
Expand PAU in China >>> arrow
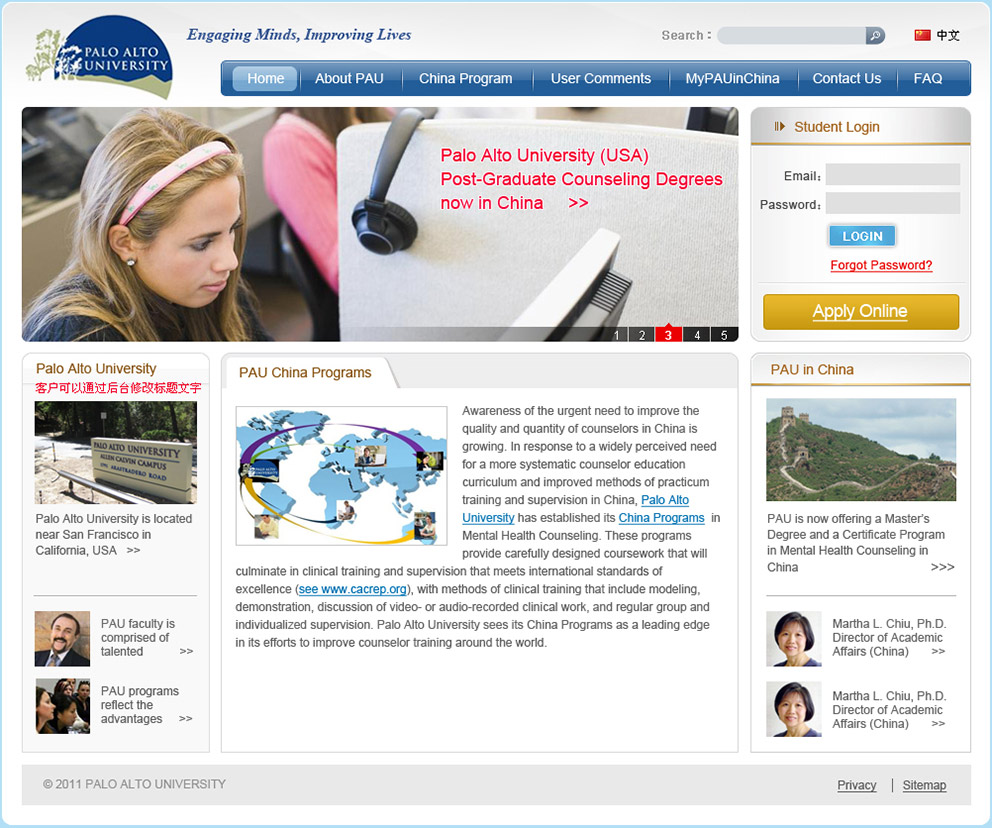943,567
